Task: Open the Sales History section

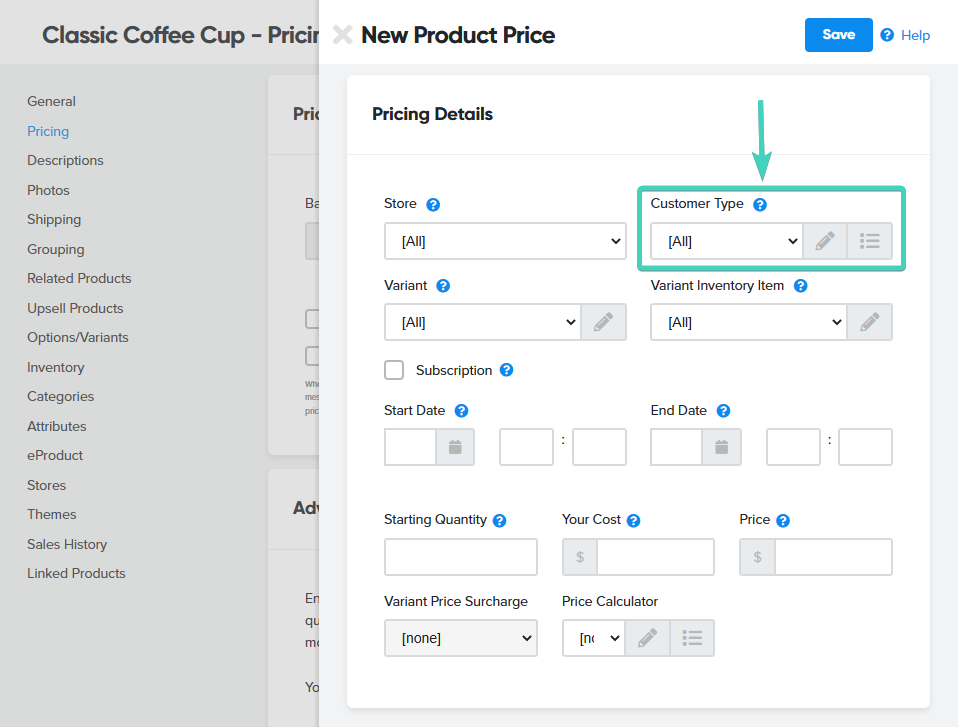Action: pyautogui.click(x=67, y=544)
